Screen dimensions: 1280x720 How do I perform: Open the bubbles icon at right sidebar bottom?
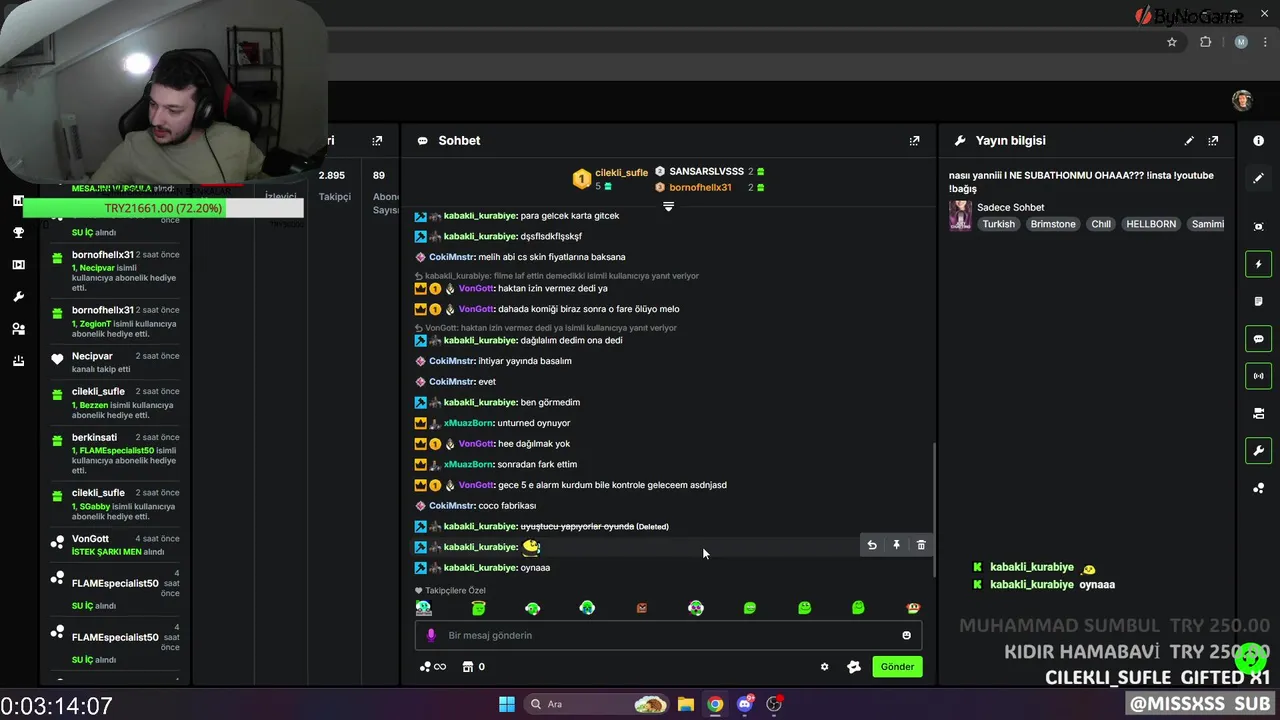[1258, 488]
